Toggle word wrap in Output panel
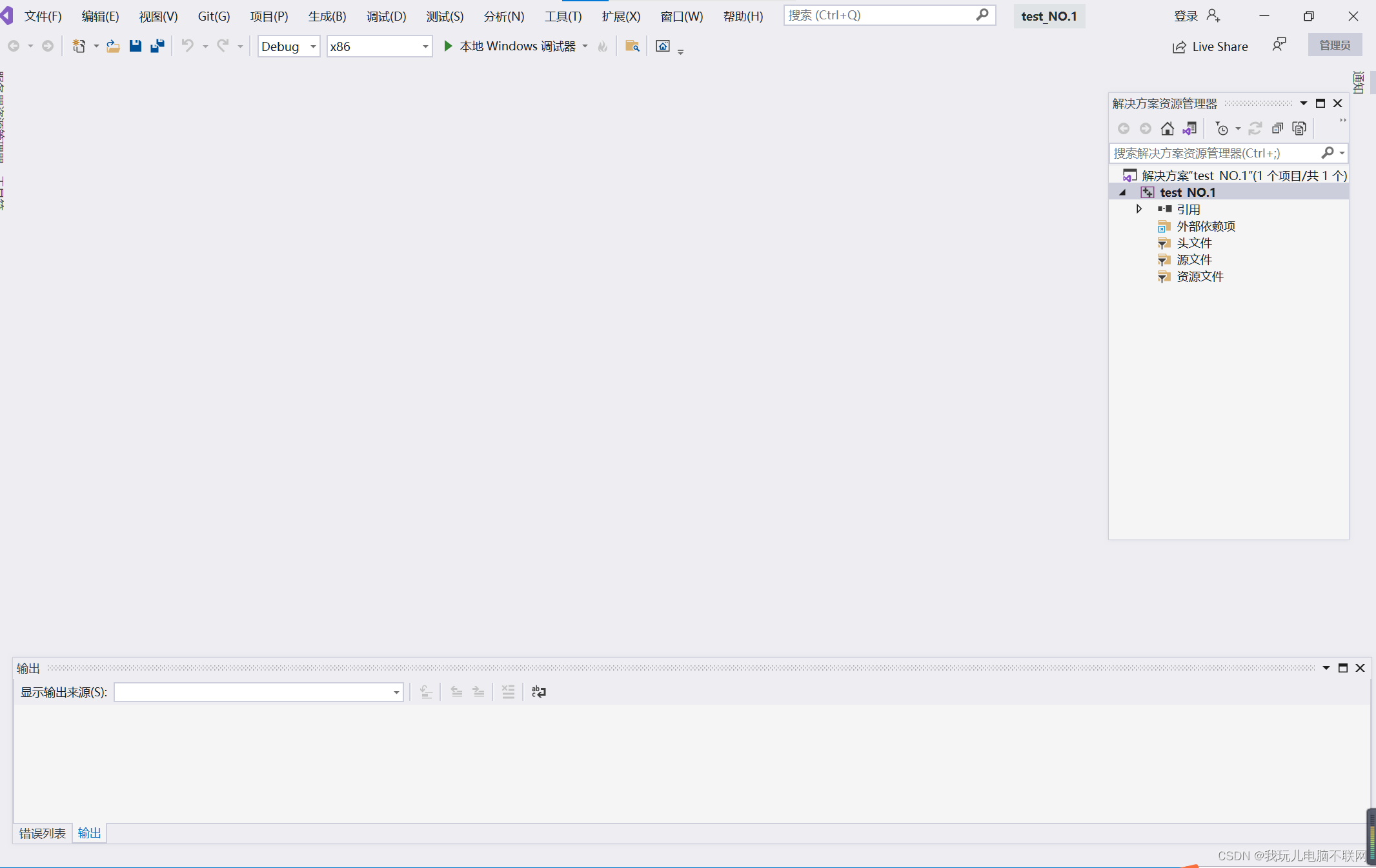 point(538,692)
